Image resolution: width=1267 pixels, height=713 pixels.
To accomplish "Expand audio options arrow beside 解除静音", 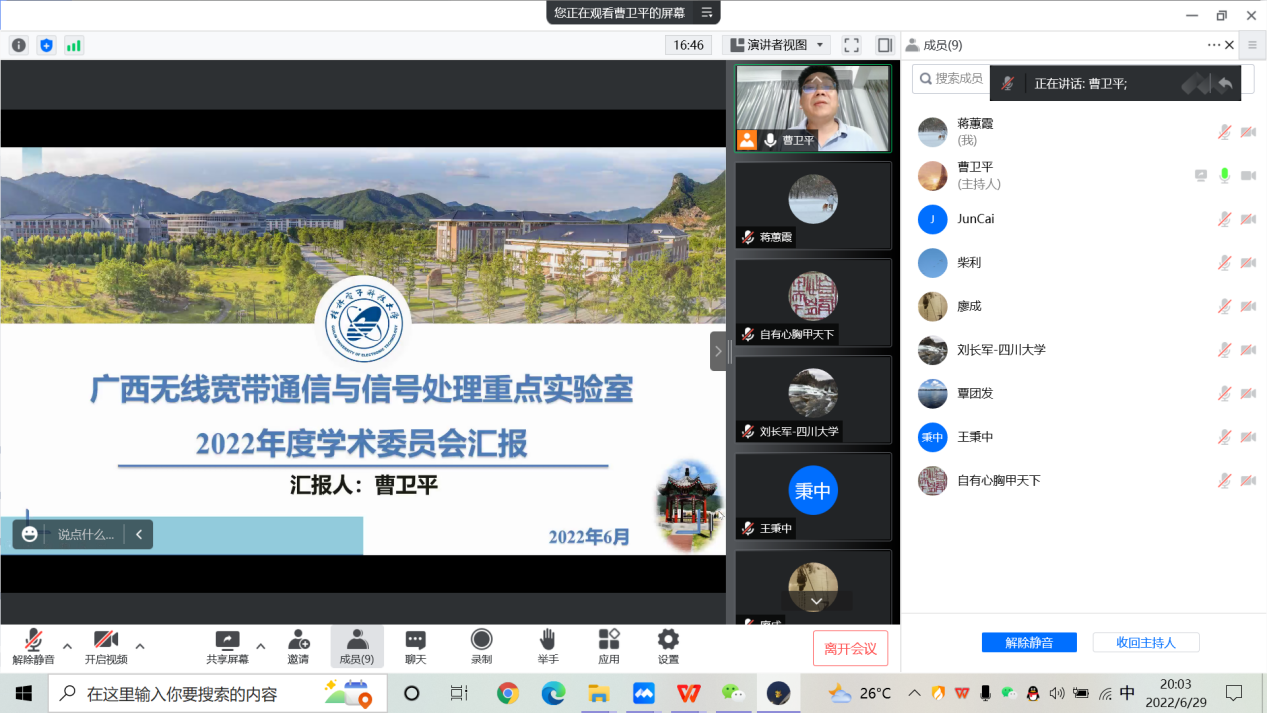I will tap(67, 646).
